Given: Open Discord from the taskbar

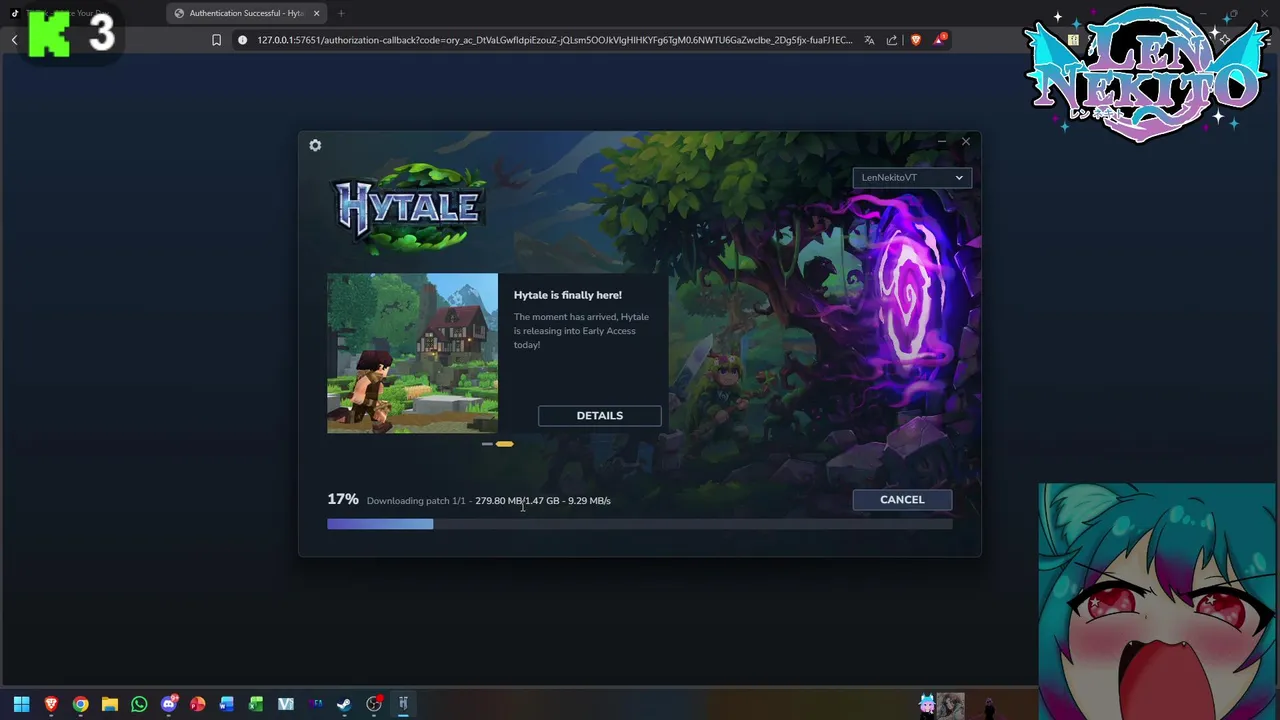Looking at the screenshot, I should pos(169,704).
